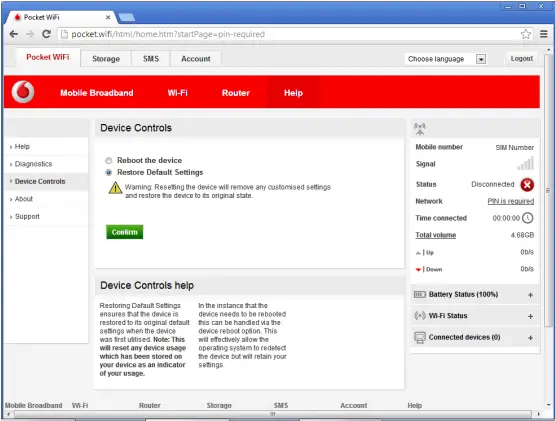Image resolution: width=555 pixels, height=421 pixels.
Task: Click the footer Mobile Broadband link
Action: (34, 405)
